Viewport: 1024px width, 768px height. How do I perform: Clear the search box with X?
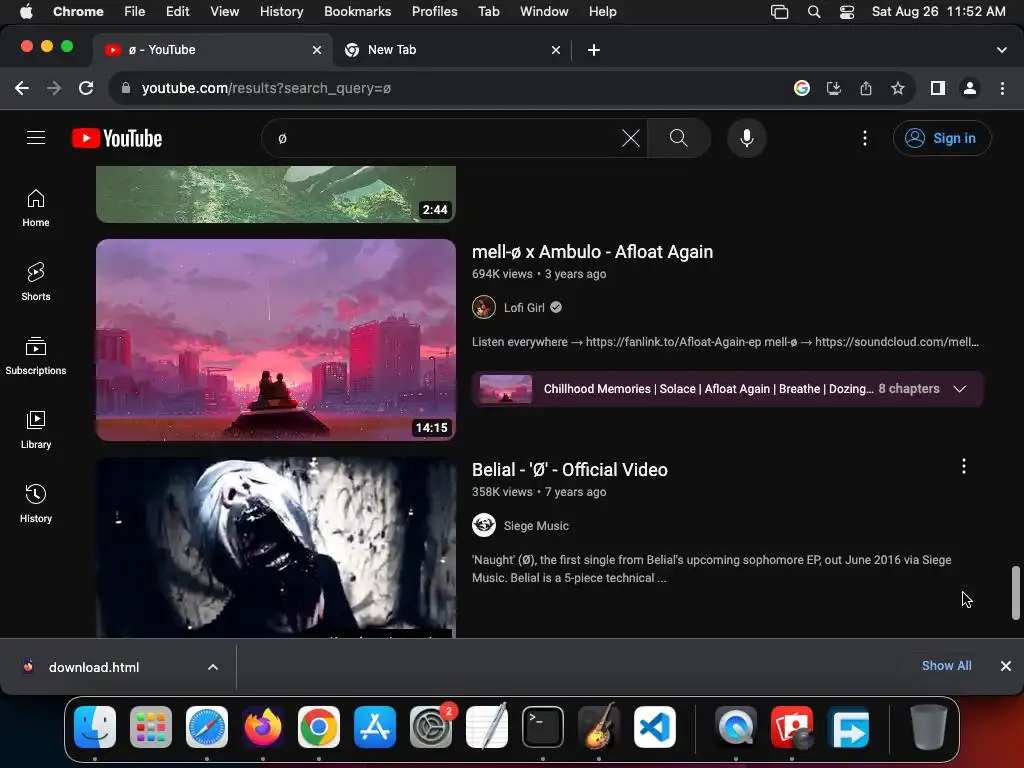click(x=630, y=138)
